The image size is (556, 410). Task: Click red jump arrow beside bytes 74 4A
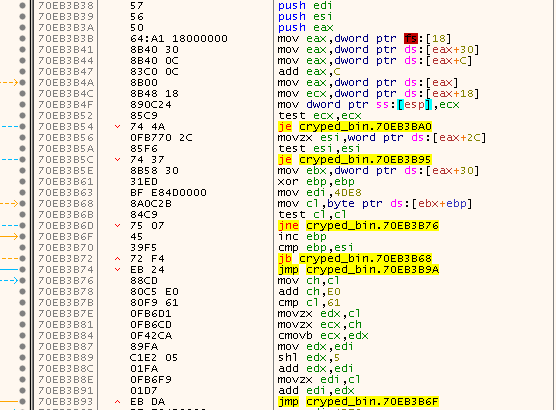(117, 127)
